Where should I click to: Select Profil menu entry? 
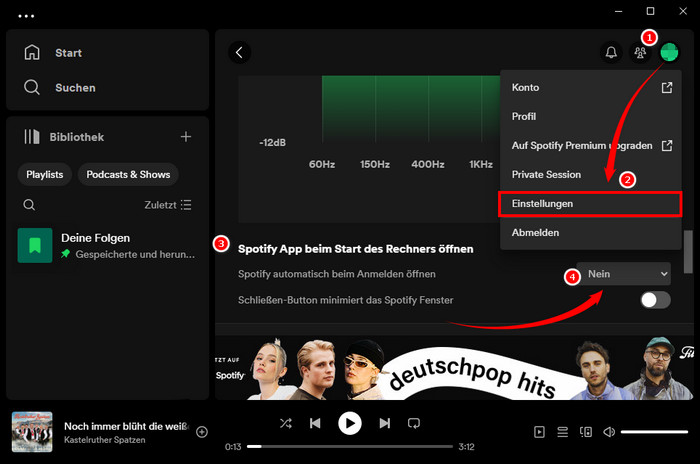click(x=591, y=117)
